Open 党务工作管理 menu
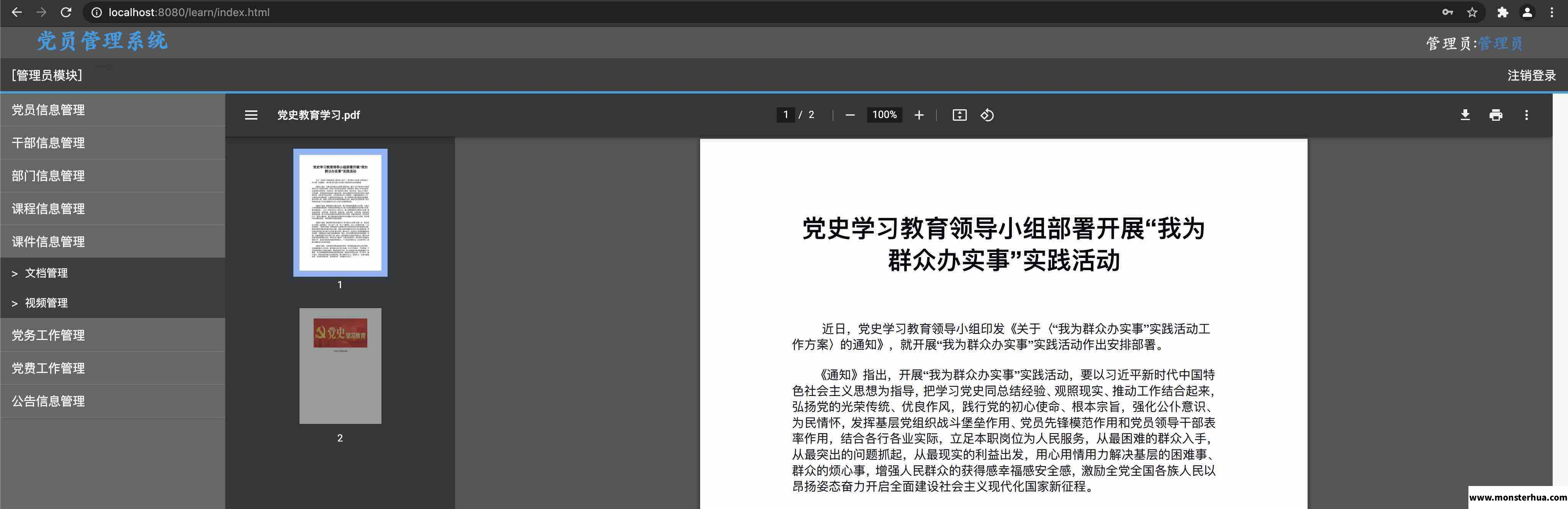This screenshot has height=509, width=1568. (x=113, y=335)
